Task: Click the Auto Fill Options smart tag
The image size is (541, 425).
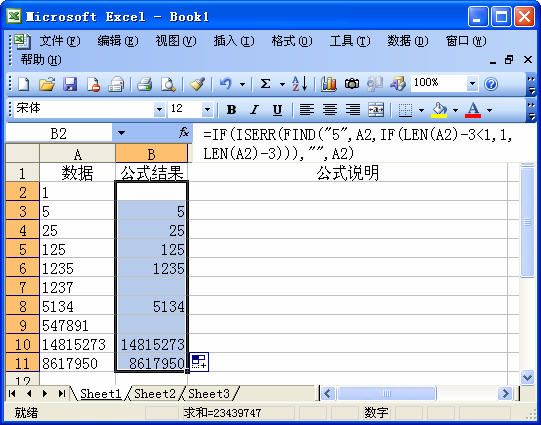Action: (199, 362)
